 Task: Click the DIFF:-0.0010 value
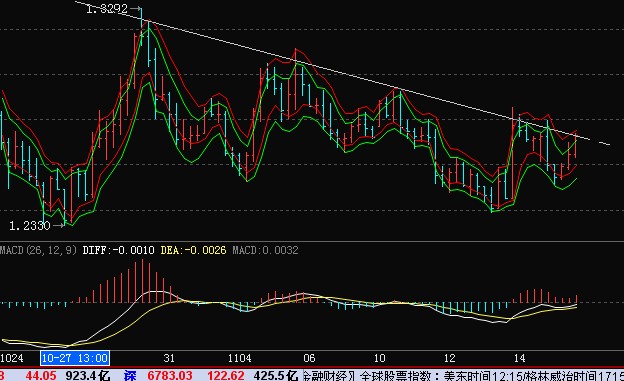(119, 250)
